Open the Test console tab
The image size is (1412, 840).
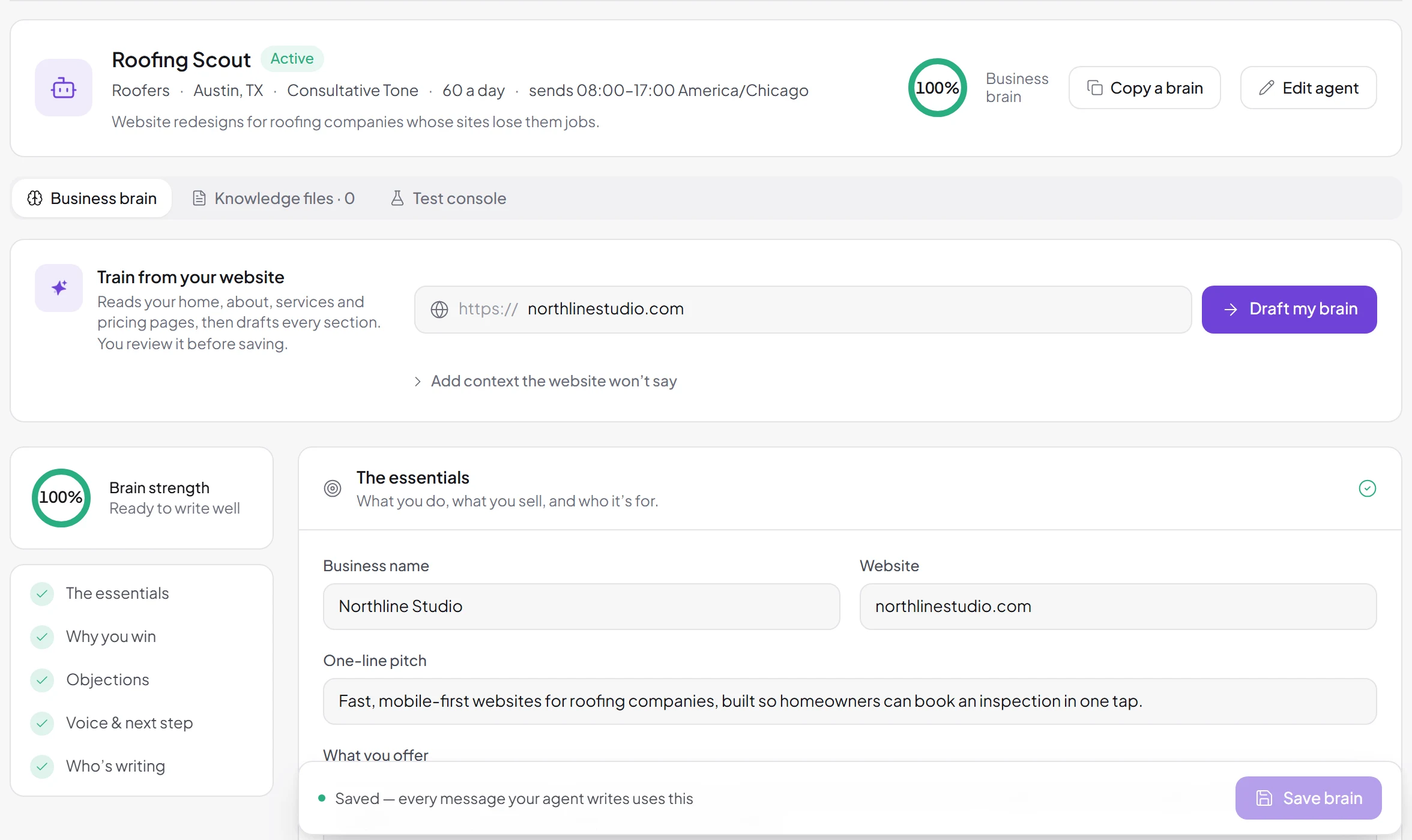tap(448, 198)
